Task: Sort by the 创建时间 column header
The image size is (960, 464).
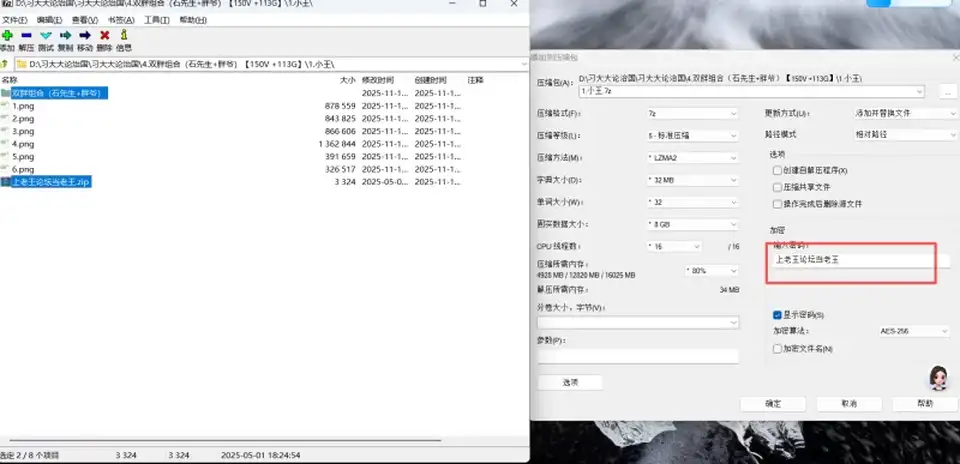Action: [x=430, y=80]
